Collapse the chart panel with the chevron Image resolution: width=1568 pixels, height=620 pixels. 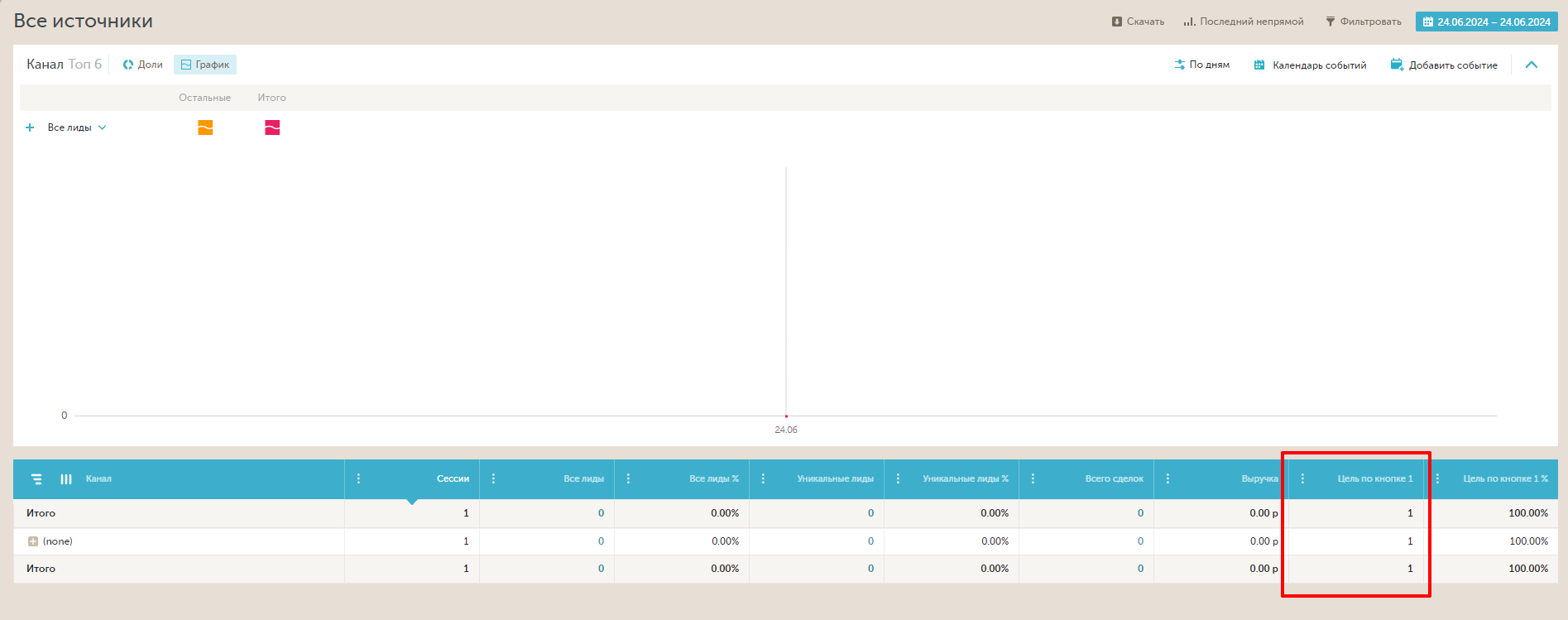[x=1532, y=65]
